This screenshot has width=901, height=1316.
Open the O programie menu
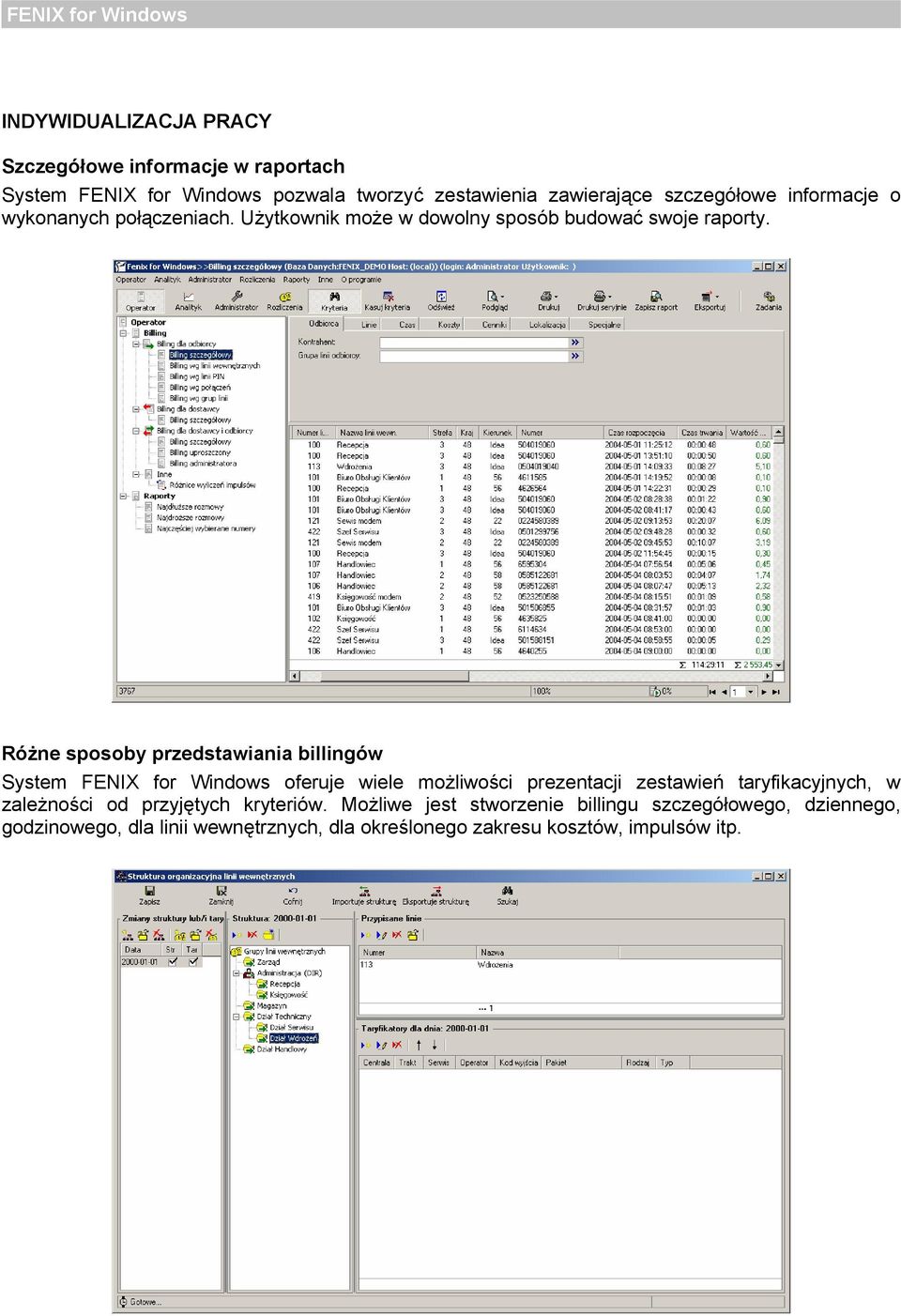click(361, 280)
